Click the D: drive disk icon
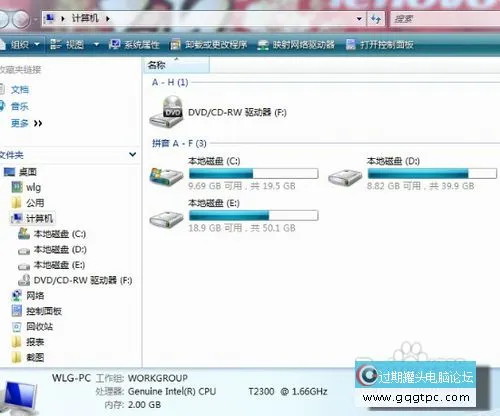The width and height of the screenshot is (500, 416). click(345, 177)
